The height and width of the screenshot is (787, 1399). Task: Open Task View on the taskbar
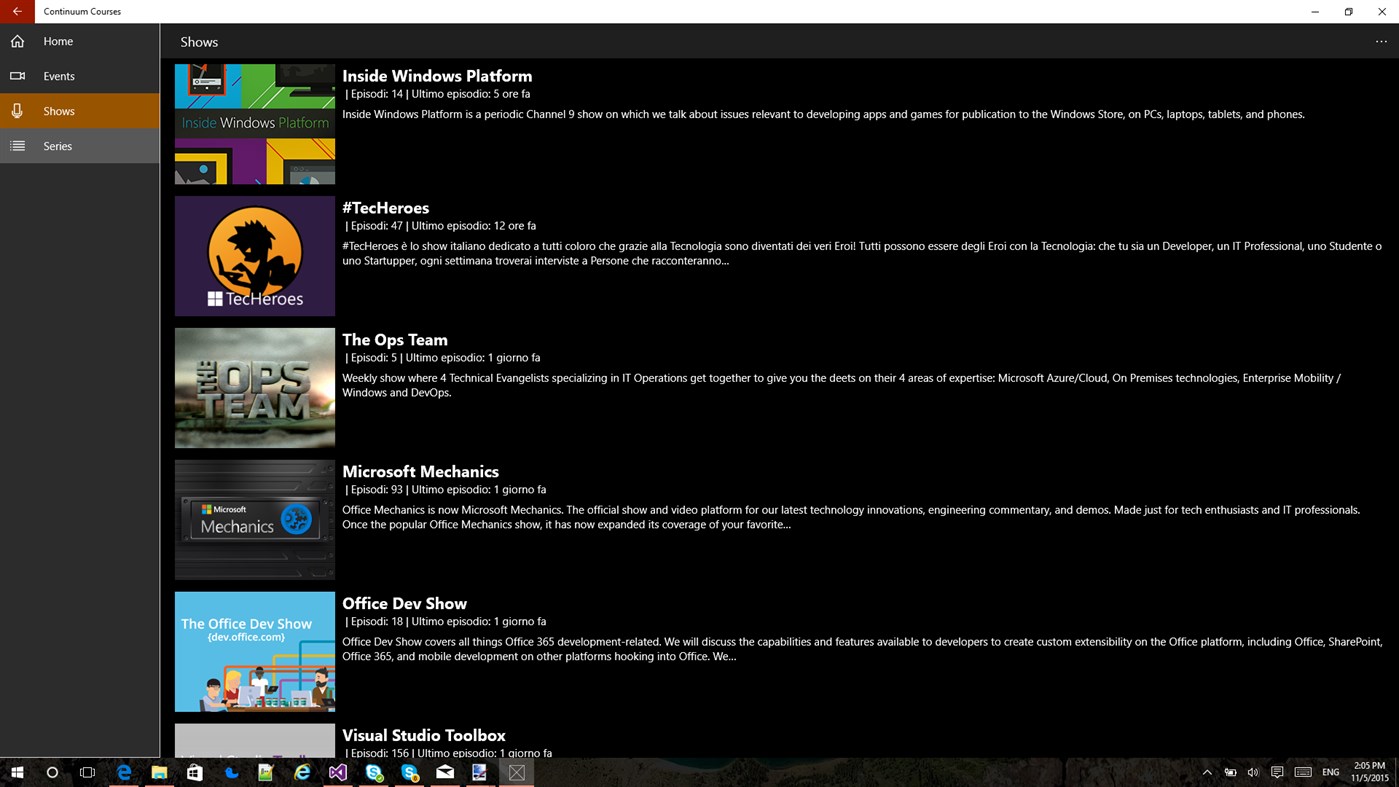click(x=88, y=772)
